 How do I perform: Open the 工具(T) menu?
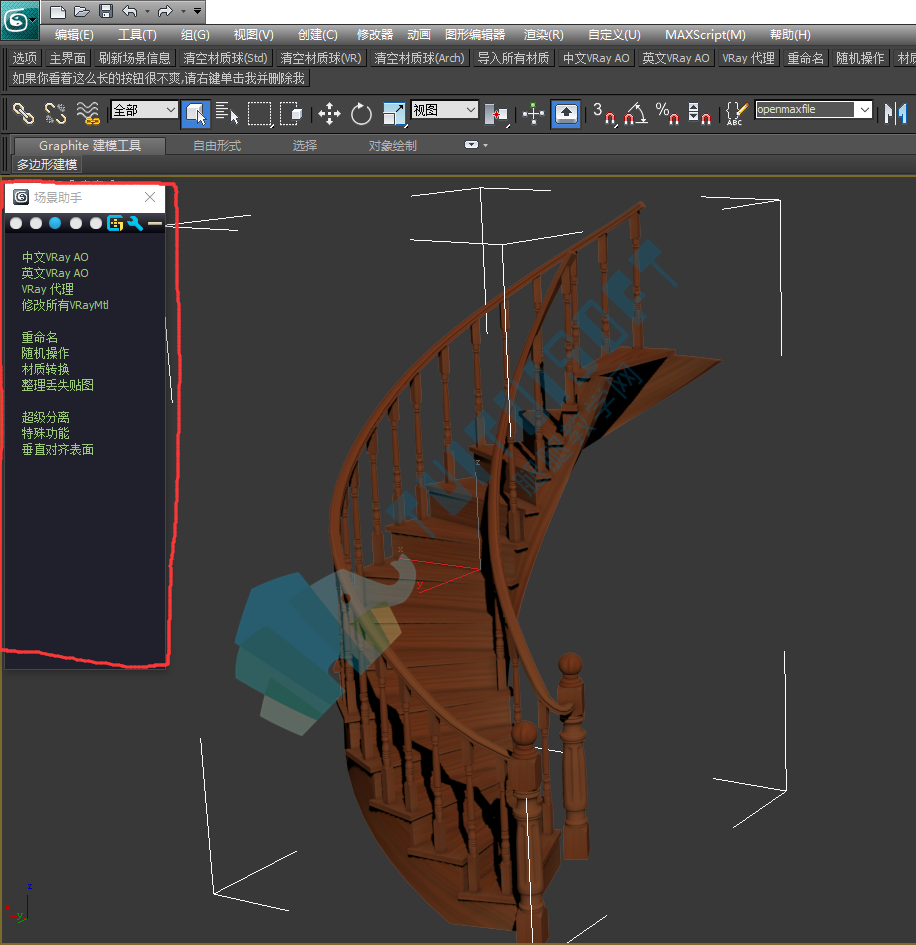137,35
